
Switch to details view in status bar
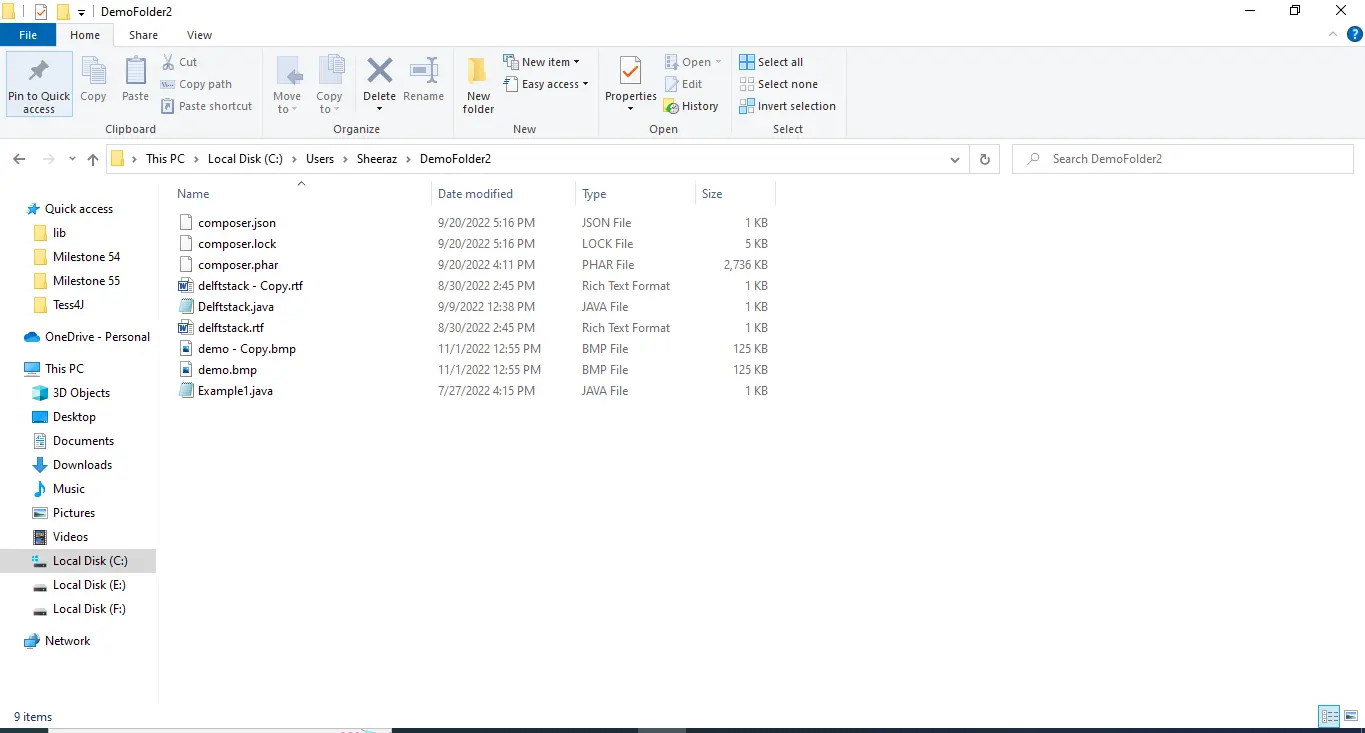tap(1329, 716)
